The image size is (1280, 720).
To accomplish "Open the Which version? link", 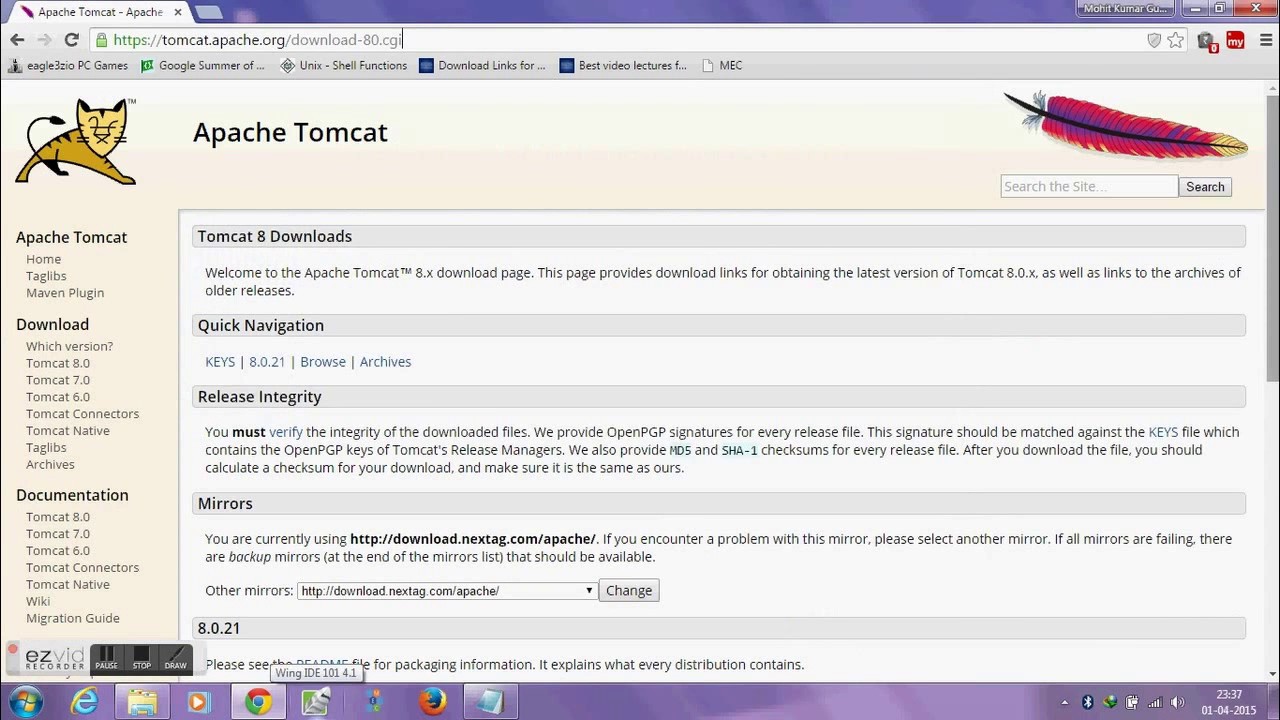I will 69,346.
